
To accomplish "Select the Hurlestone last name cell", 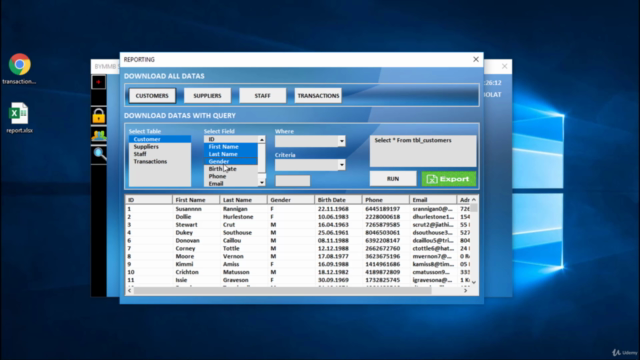I will (238, 217).
